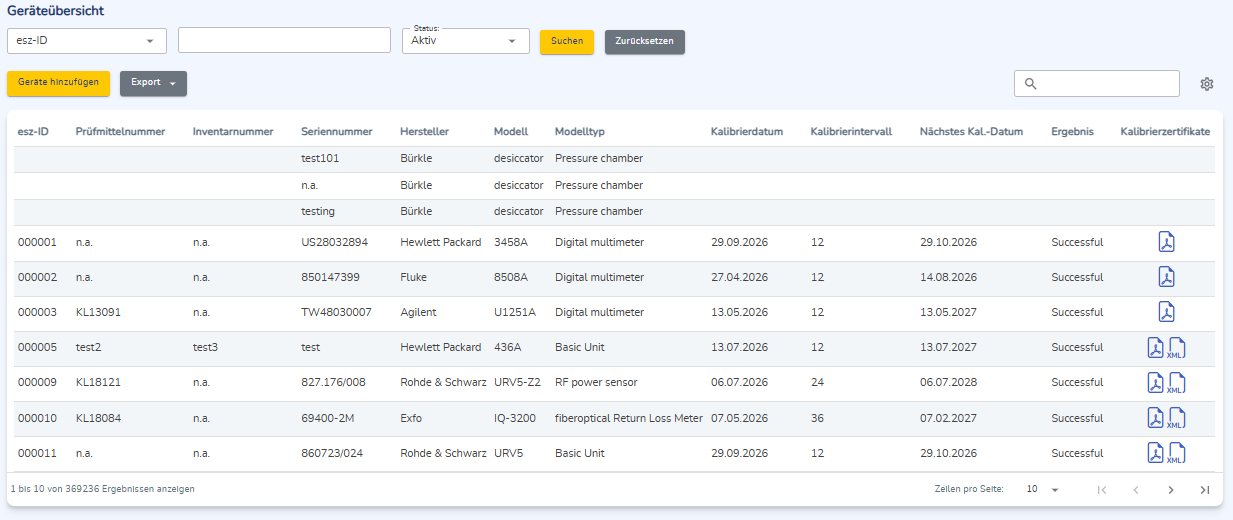Sort by Kalibrierdatum column header
Image resolution: width=1233 pixels, height=520 pixels.
click(747, 131)
